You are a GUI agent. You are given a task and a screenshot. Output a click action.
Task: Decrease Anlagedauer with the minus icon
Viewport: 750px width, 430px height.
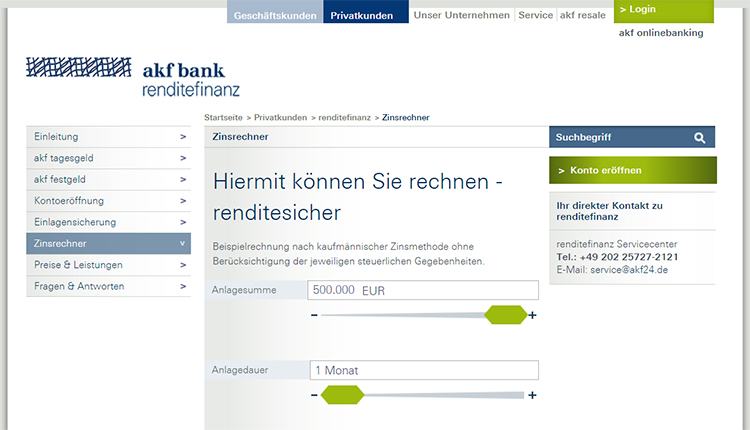(314, 395)
